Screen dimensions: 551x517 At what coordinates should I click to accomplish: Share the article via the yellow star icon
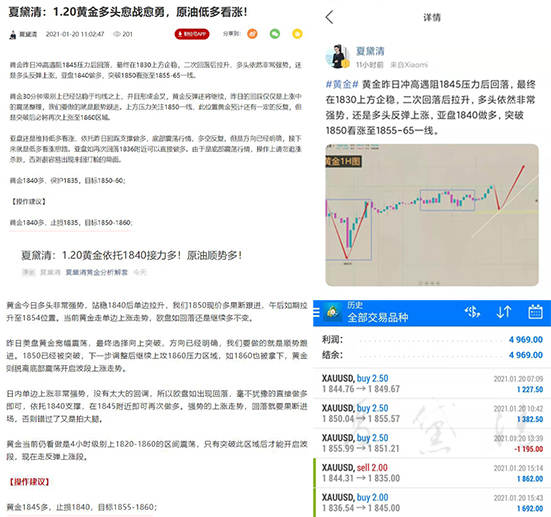tap(297, 34)
